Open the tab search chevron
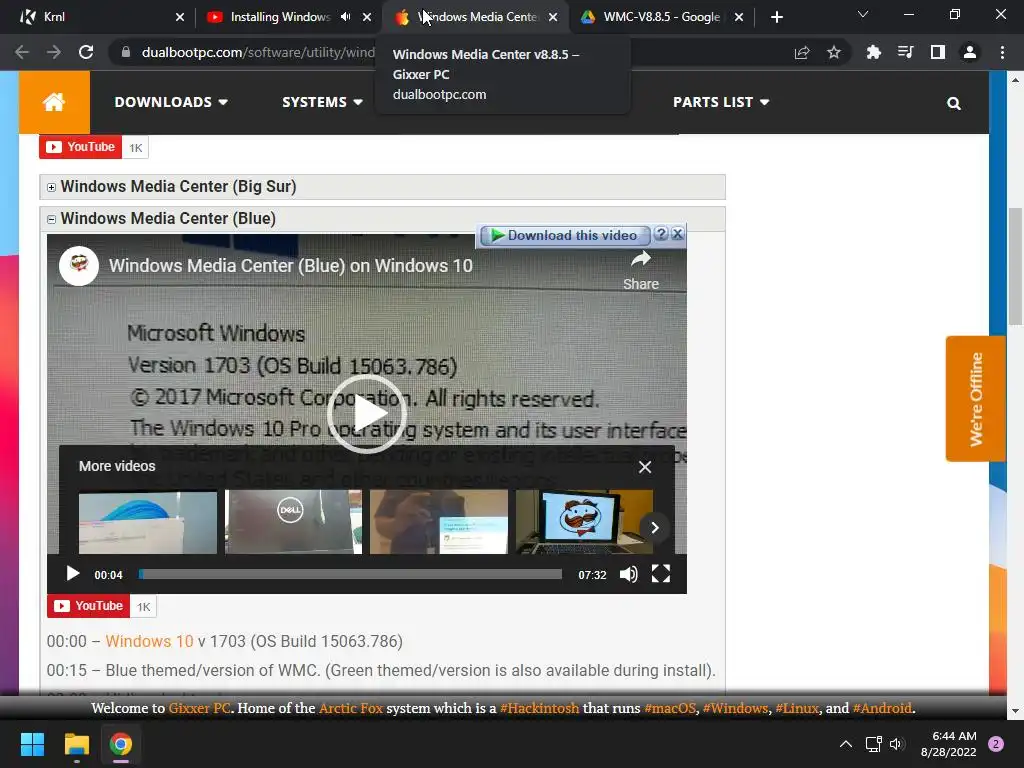 point(863,14)
